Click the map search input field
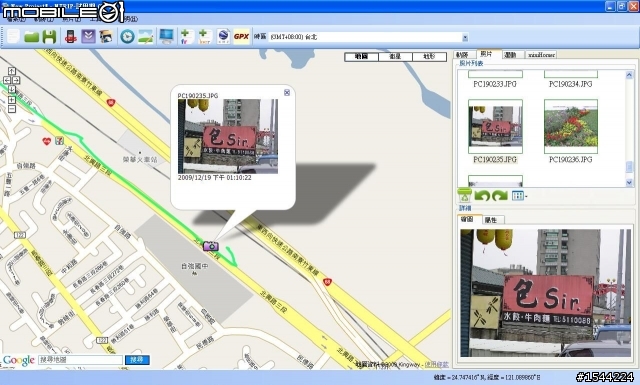 (x=80, y=360)
